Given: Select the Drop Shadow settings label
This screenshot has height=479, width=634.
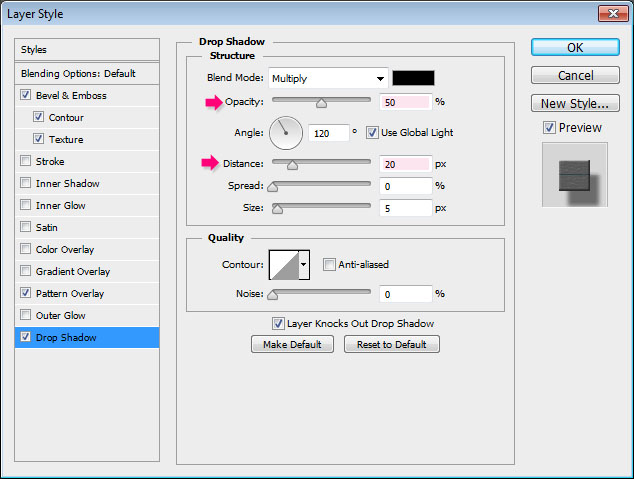Looking at the screenshot, I should pyautogui.click(x=66, y=338).
